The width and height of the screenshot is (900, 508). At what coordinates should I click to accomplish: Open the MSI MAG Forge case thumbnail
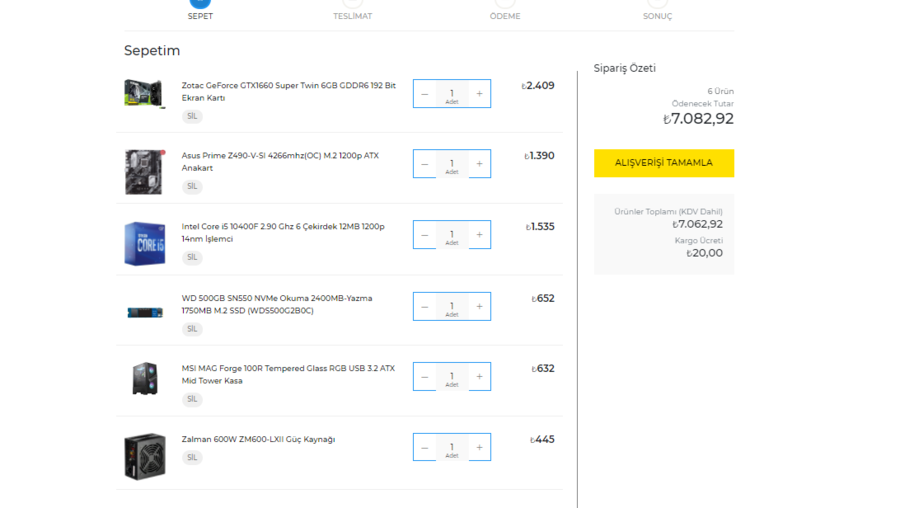[144, 379]
